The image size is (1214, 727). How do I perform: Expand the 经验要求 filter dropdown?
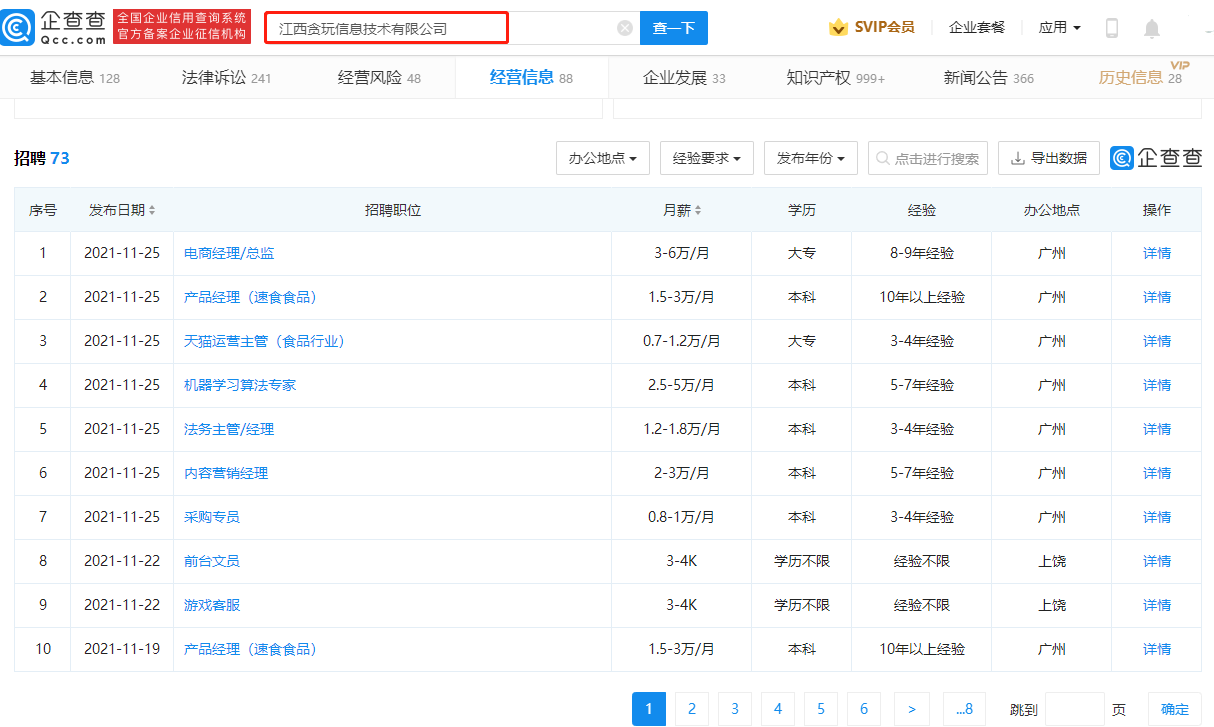(x=706, y=158)
